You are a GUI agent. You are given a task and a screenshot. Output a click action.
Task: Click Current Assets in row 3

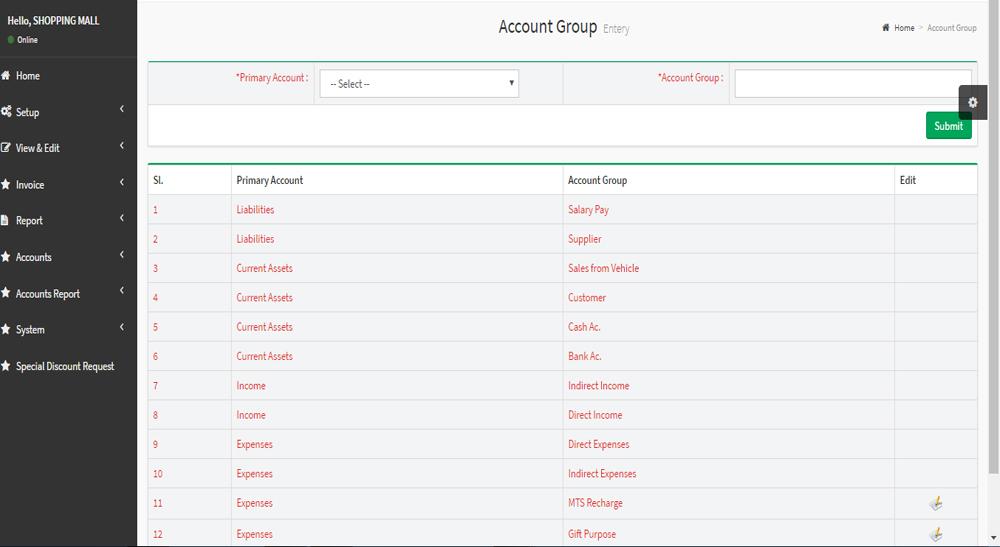(264, 268)
